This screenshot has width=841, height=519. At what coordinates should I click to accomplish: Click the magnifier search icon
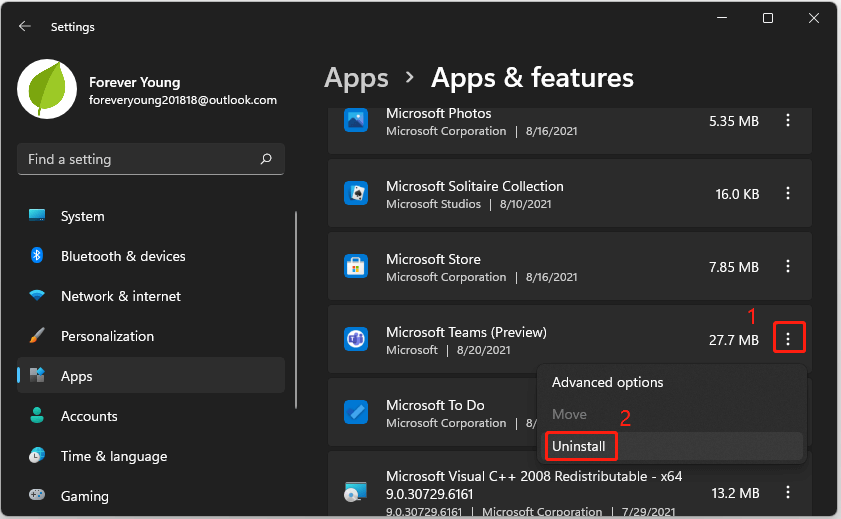pyautogui.click(x=266, y=159)
